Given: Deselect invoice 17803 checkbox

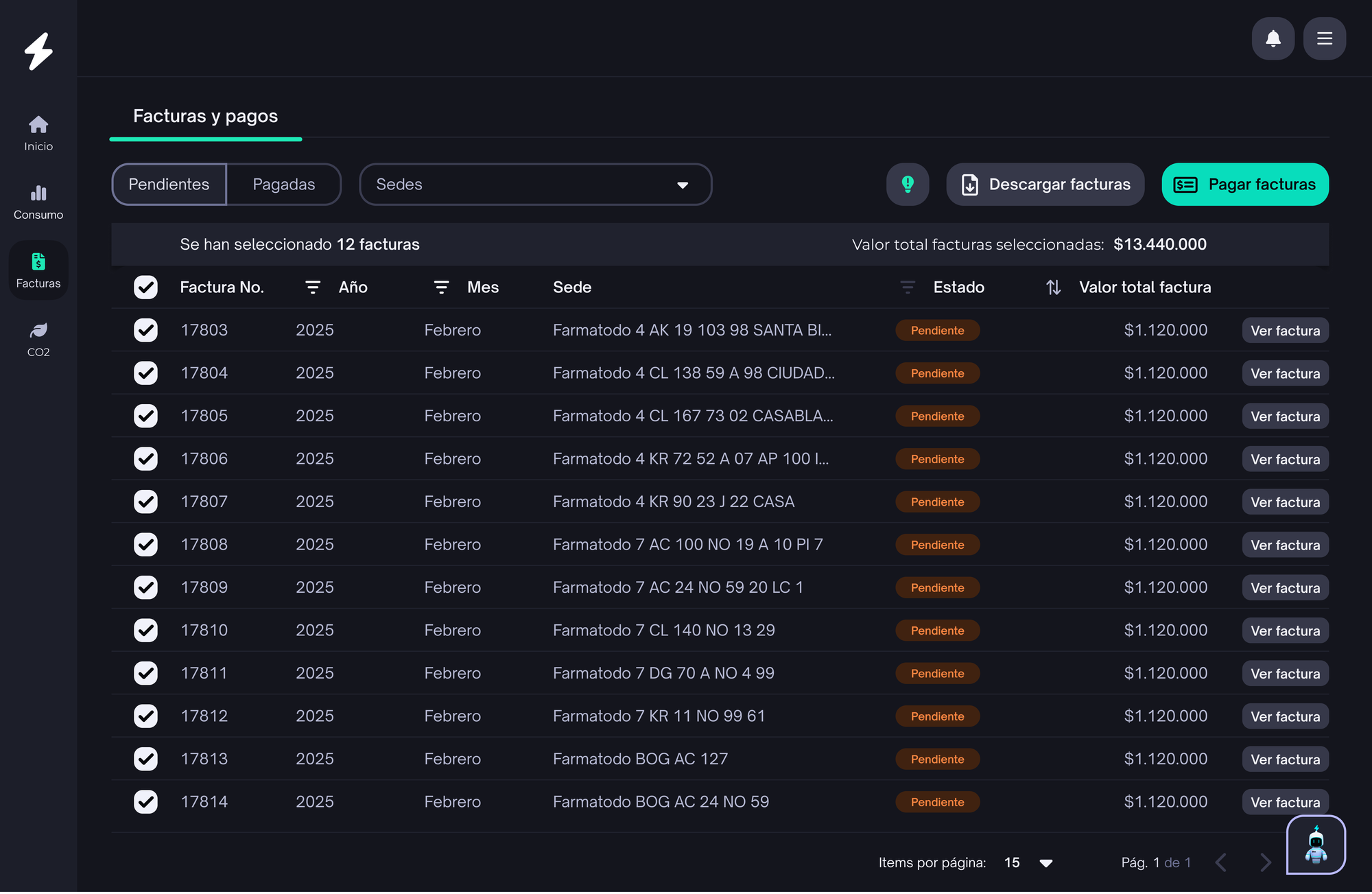Looking at the screenshot, I should pyautogui.click(x=145, y=330).
